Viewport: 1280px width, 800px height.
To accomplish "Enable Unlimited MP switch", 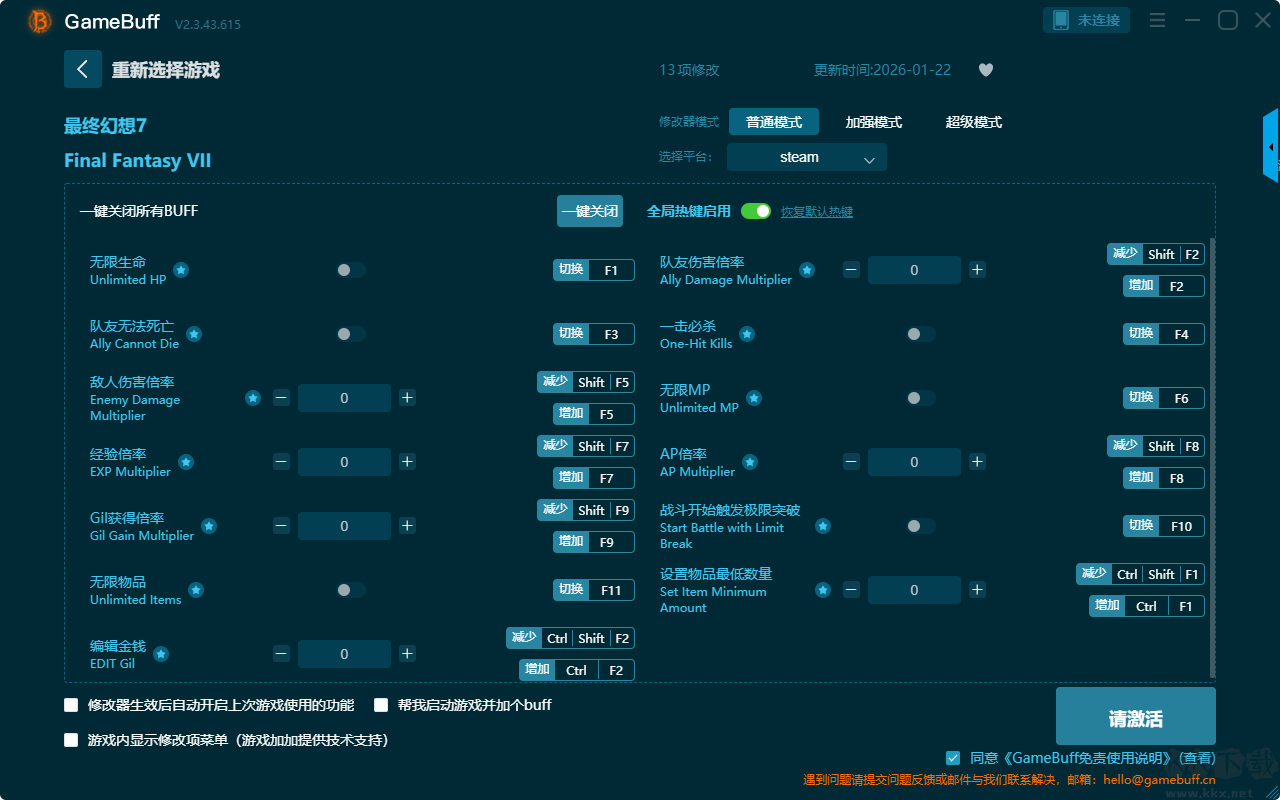I will point(921,398).
